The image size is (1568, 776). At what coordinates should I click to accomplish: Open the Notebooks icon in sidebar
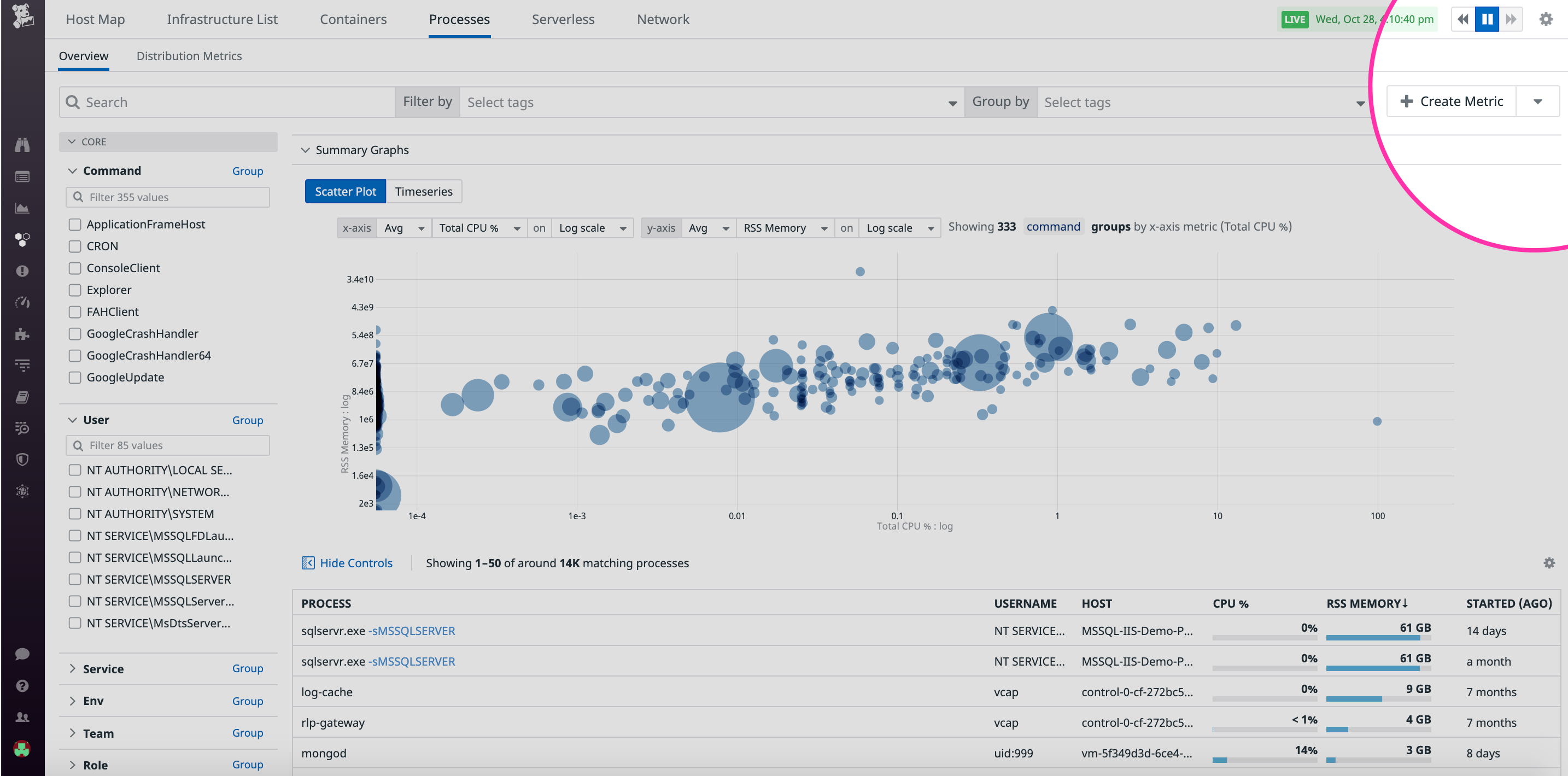point(22,396)
